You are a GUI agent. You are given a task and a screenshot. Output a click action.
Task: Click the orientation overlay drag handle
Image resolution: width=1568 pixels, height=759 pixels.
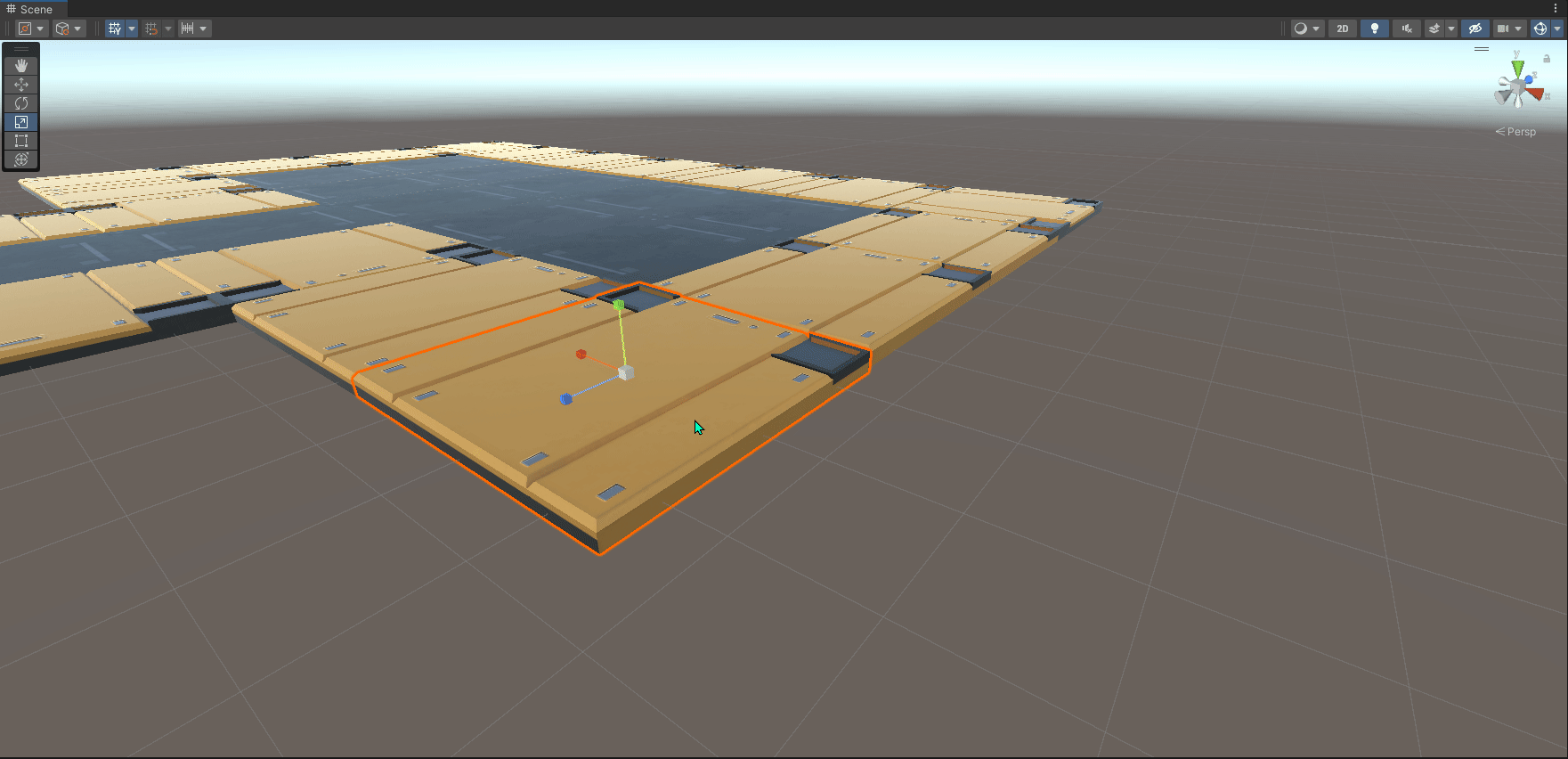1482,49
